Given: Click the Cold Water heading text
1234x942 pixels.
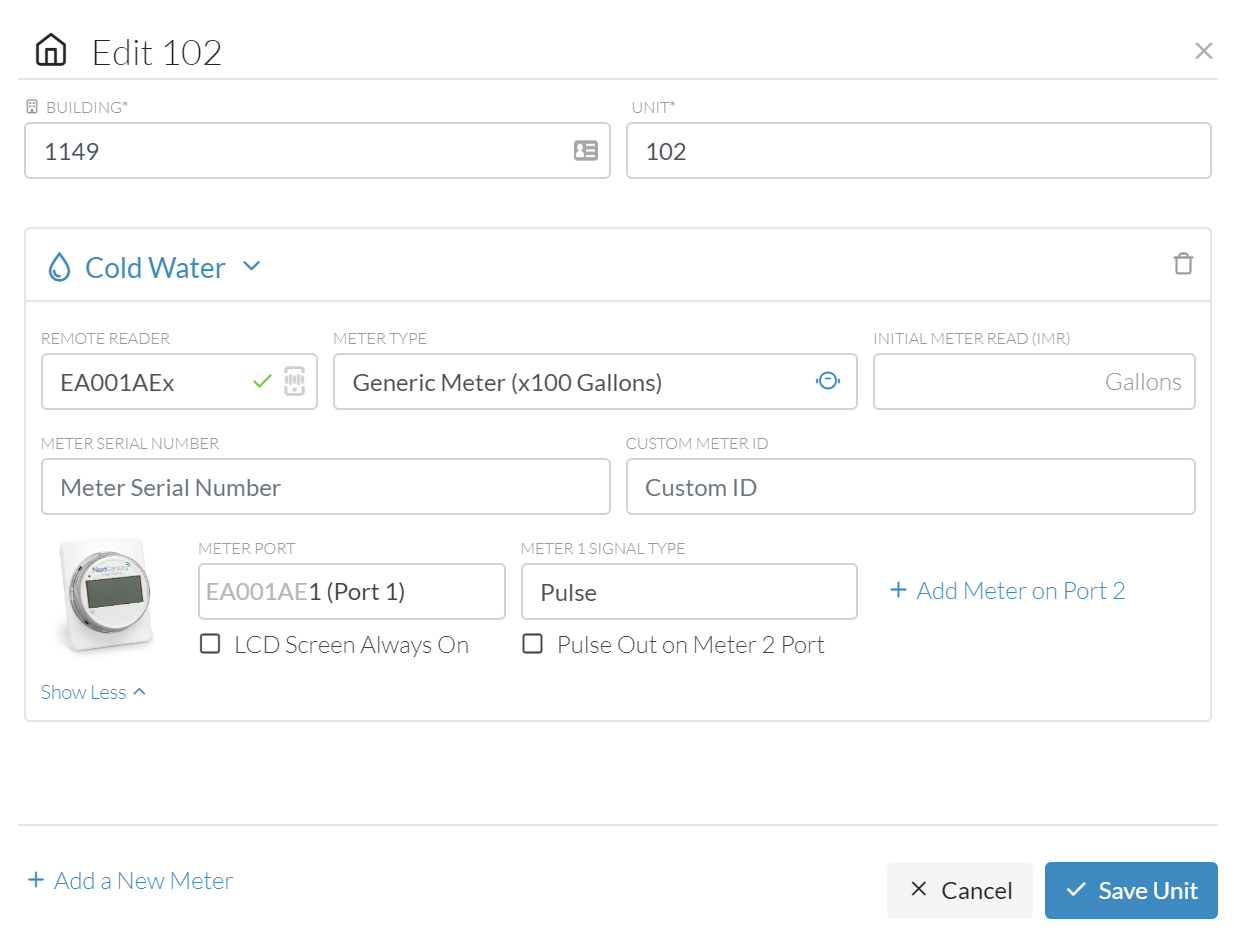Looking at the screenshot, I should click(x=155, y=267).
